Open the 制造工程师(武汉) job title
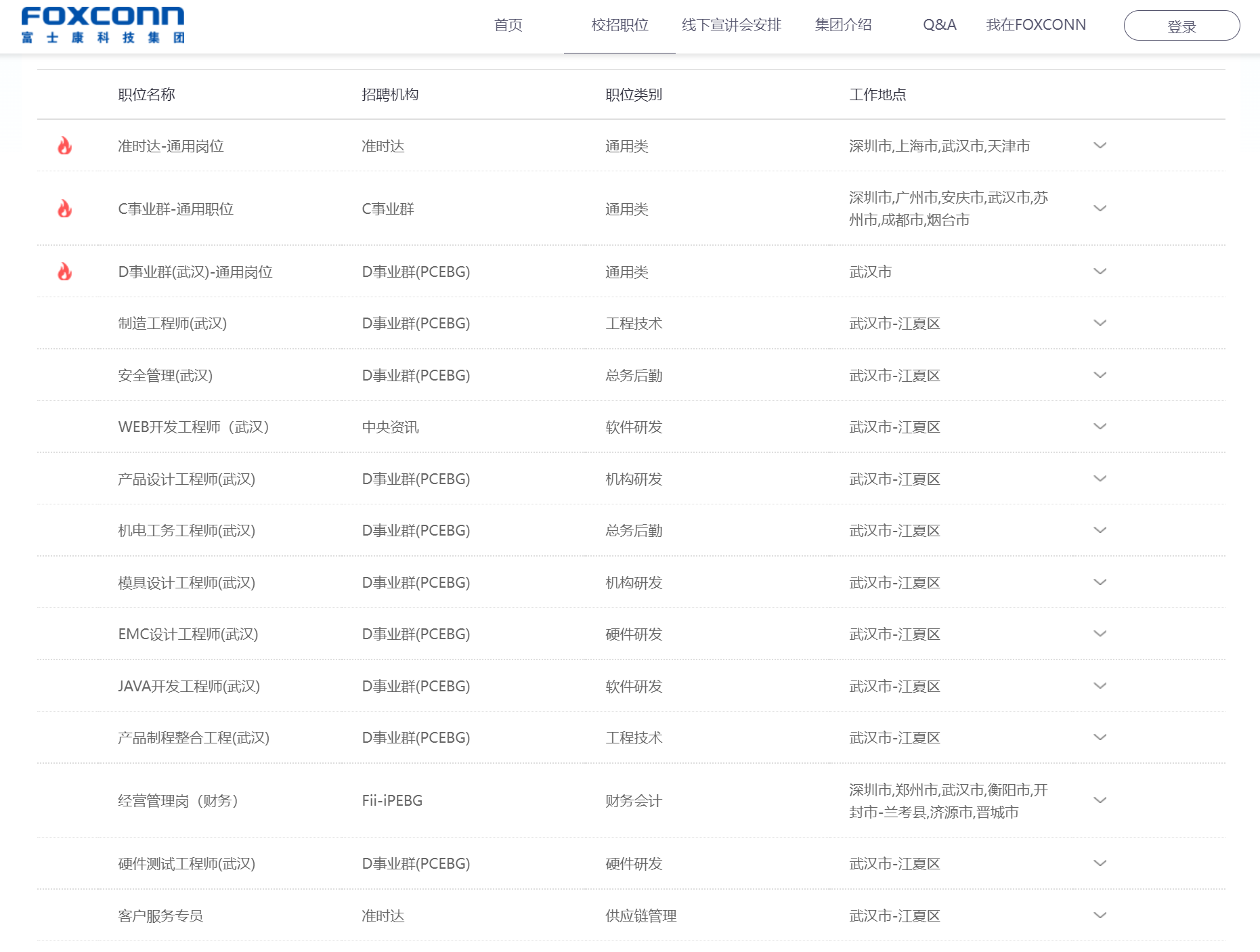 point(172,324)
